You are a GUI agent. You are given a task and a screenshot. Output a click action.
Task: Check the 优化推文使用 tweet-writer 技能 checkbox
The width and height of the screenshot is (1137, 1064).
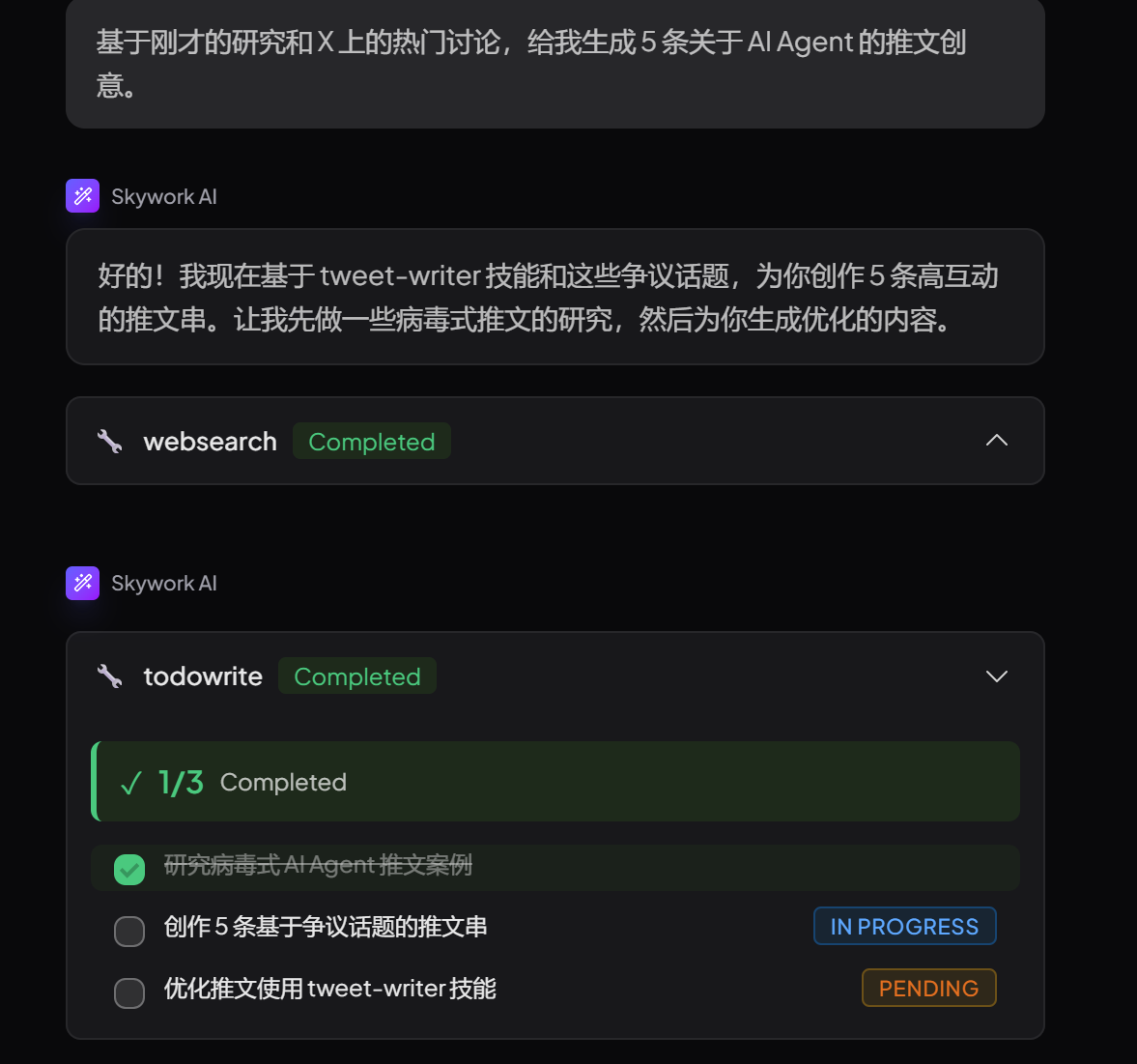click(129, 992)
